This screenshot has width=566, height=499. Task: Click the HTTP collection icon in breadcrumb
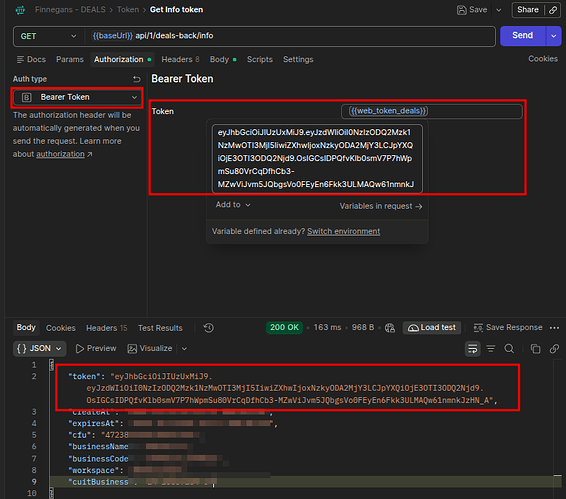(20, 10)
